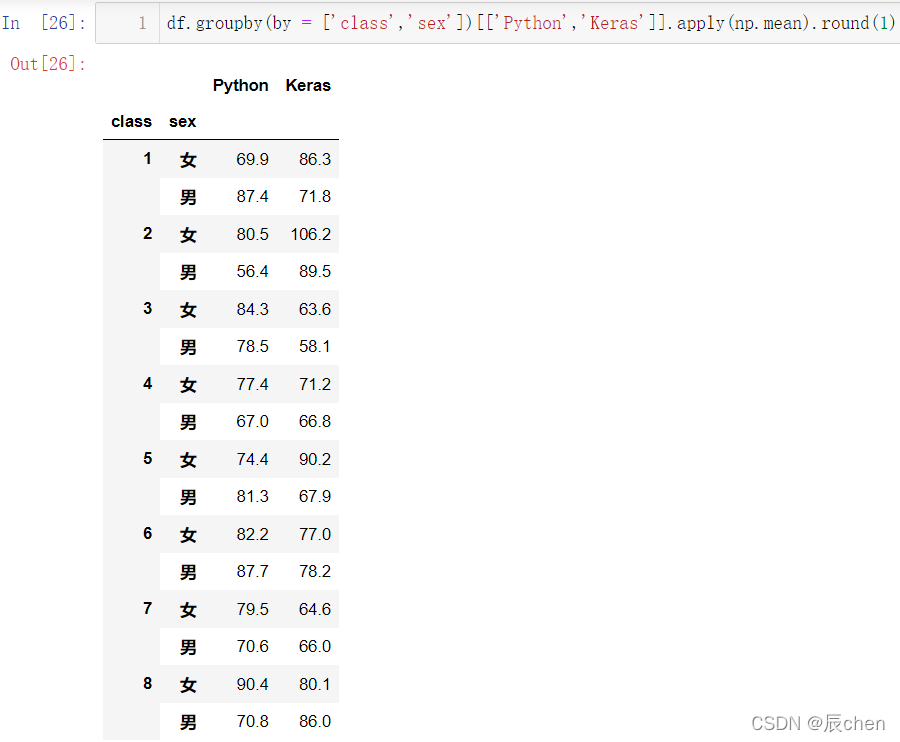The height and width of the screenshot is (742, 900).
Task: Select the Keras value 78.2
Action: pyautogui.click(x=315, y=571)
